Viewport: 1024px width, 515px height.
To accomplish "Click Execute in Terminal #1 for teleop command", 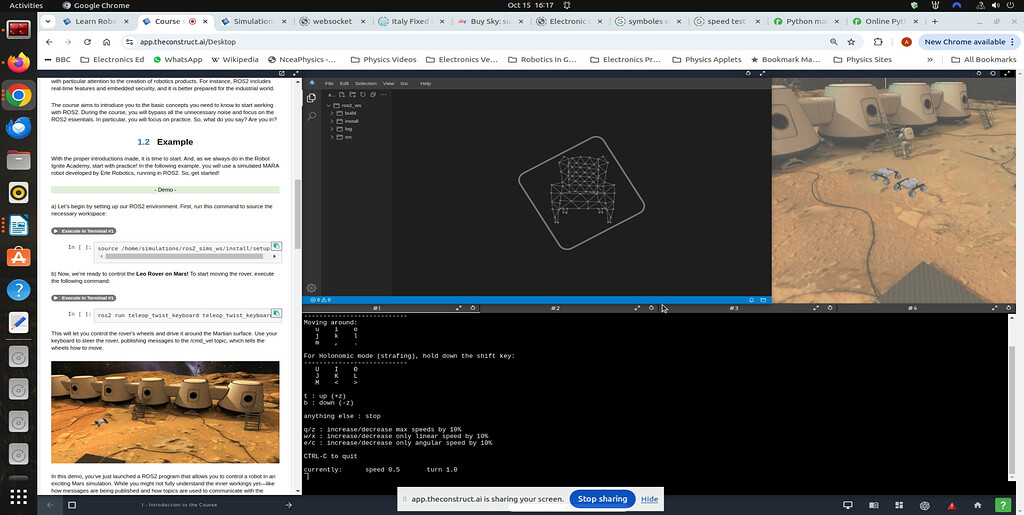I will click(x=84, y=298).
